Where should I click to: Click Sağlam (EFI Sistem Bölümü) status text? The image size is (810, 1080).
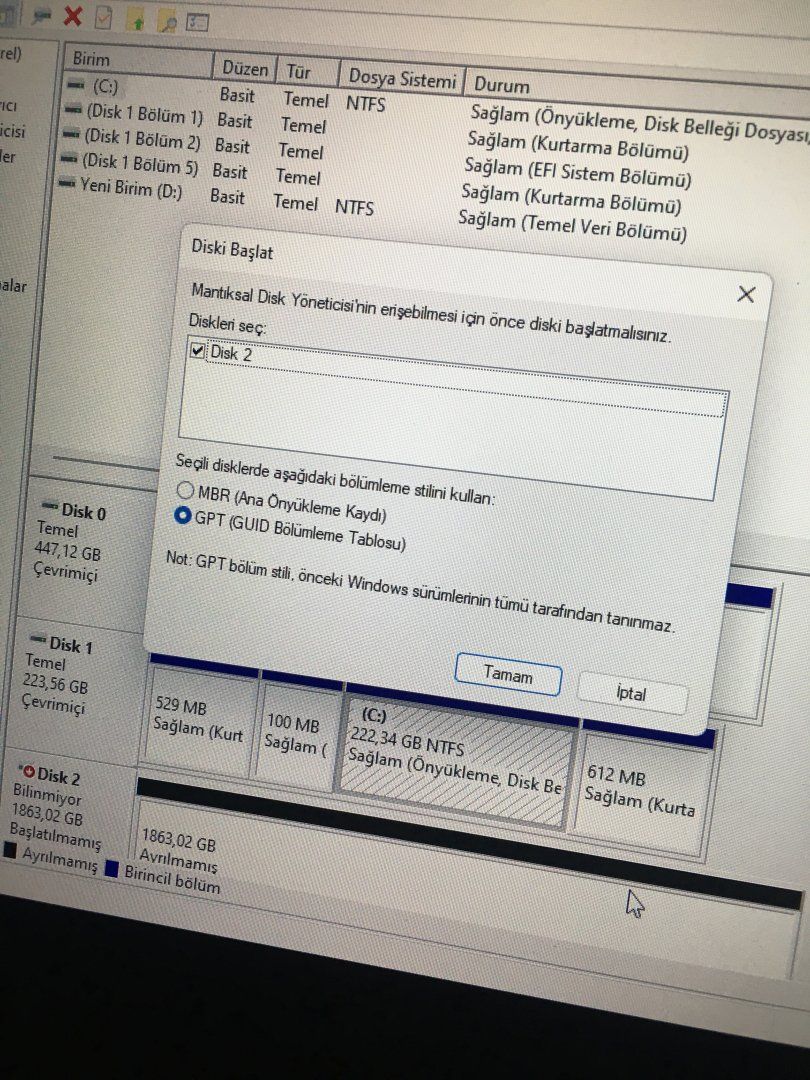tap(577, 172)
